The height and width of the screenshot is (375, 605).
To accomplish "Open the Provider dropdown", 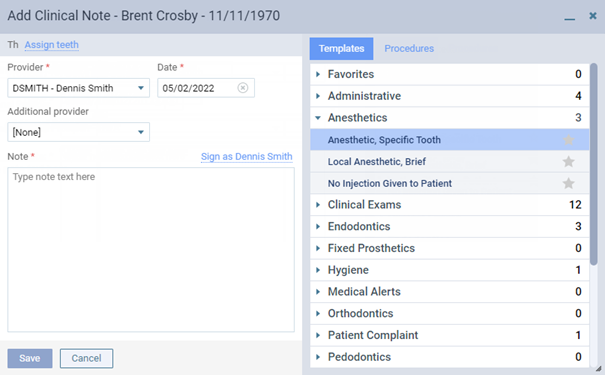I will pos(78,88).
